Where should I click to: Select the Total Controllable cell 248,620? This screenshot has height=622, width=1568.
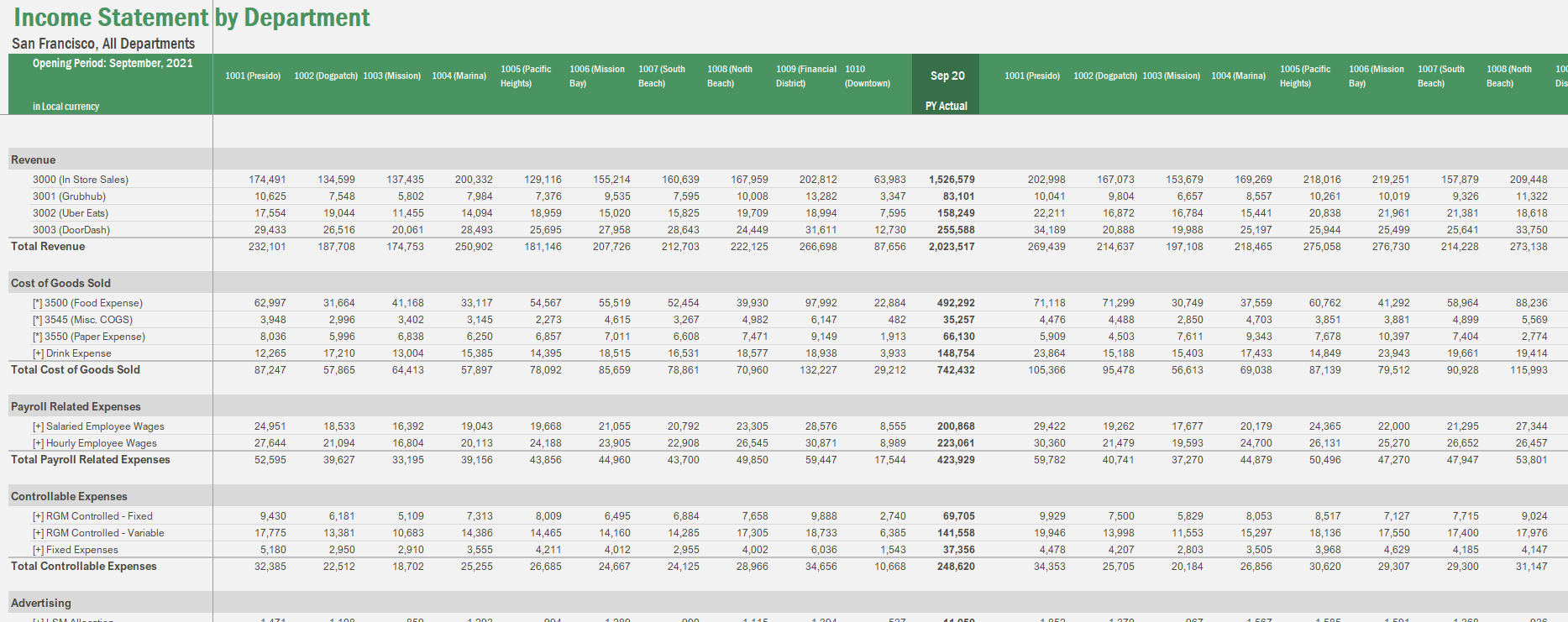pyautogui.click(x=956, y=567)
